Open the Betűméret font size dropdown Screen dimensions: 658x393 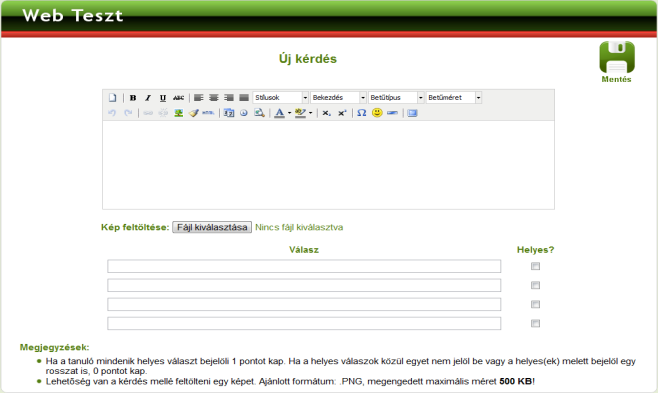coord(454,98)
